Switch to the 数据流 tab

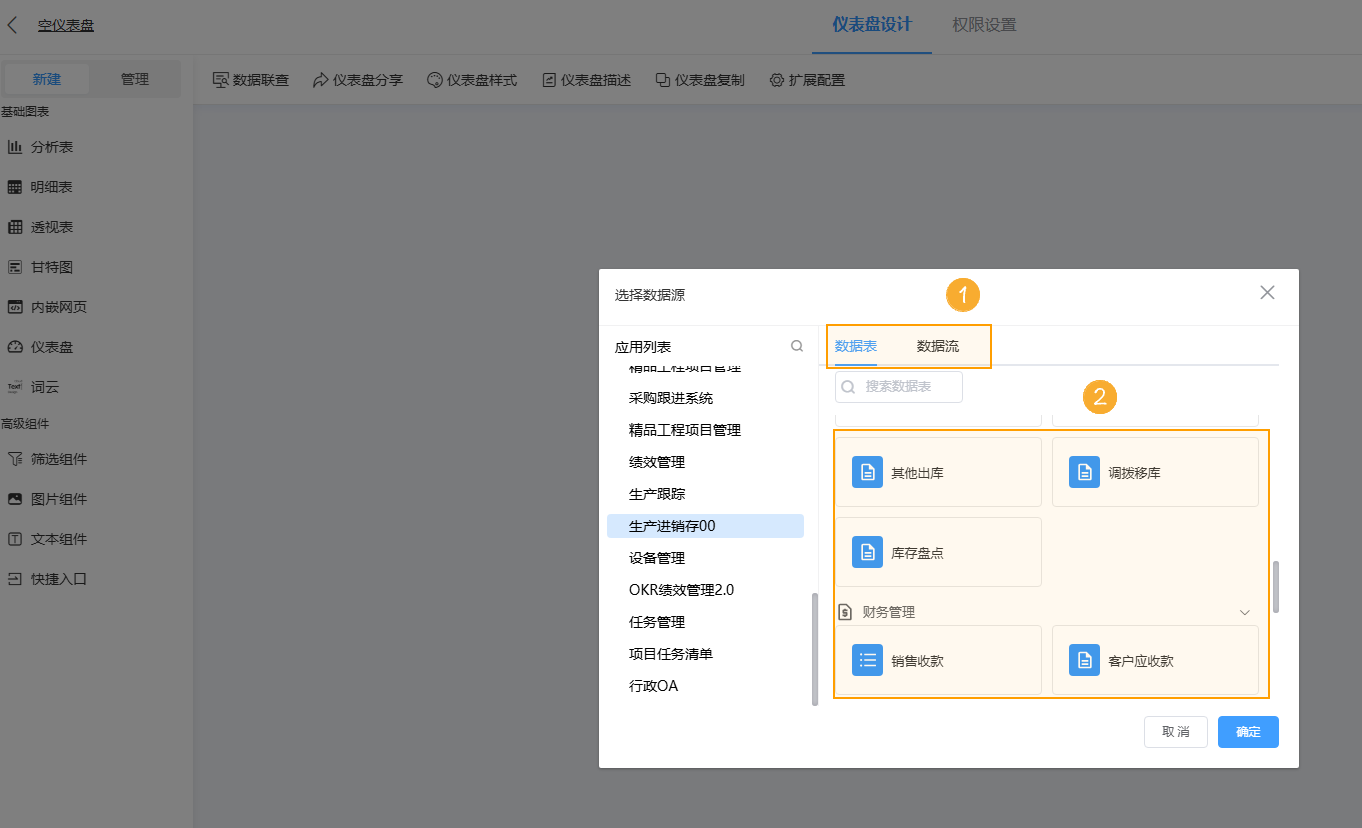click(x=936, y=345)
